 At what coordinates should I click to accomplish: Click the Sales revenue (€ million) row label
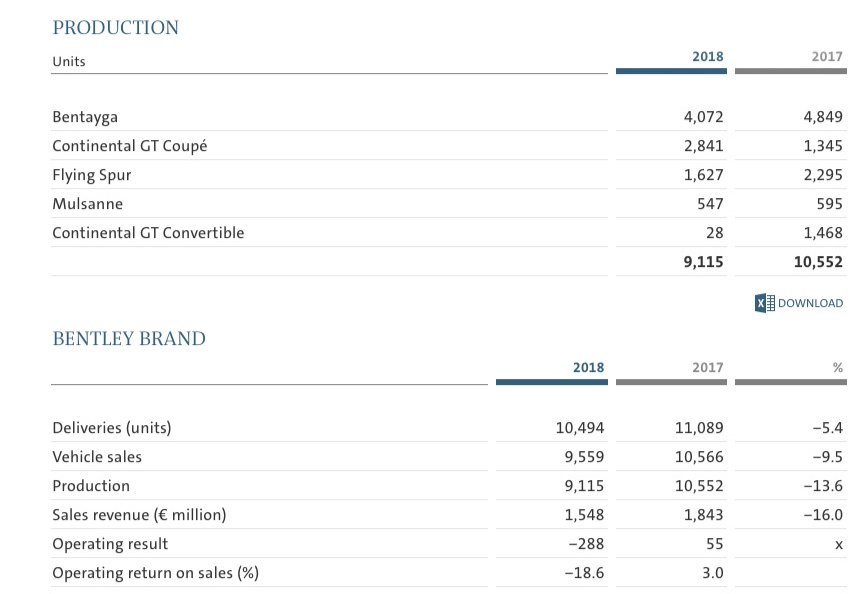tap(143, 514)
